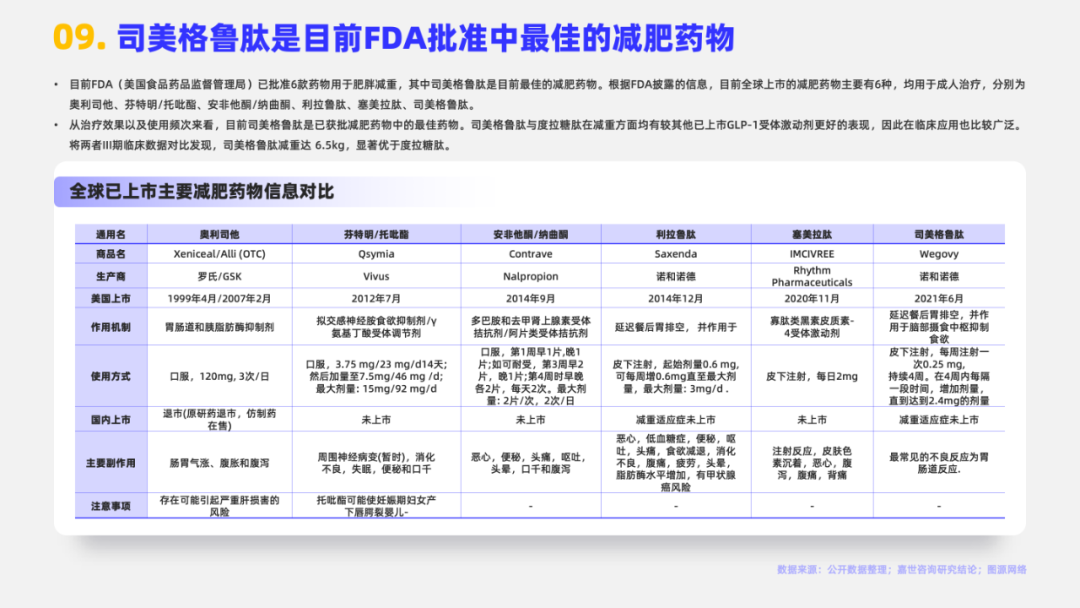Viewport: 1080px width, 608px height.
Task: Select the 司美格鲁肽 table column header
Action: [939, 234]
